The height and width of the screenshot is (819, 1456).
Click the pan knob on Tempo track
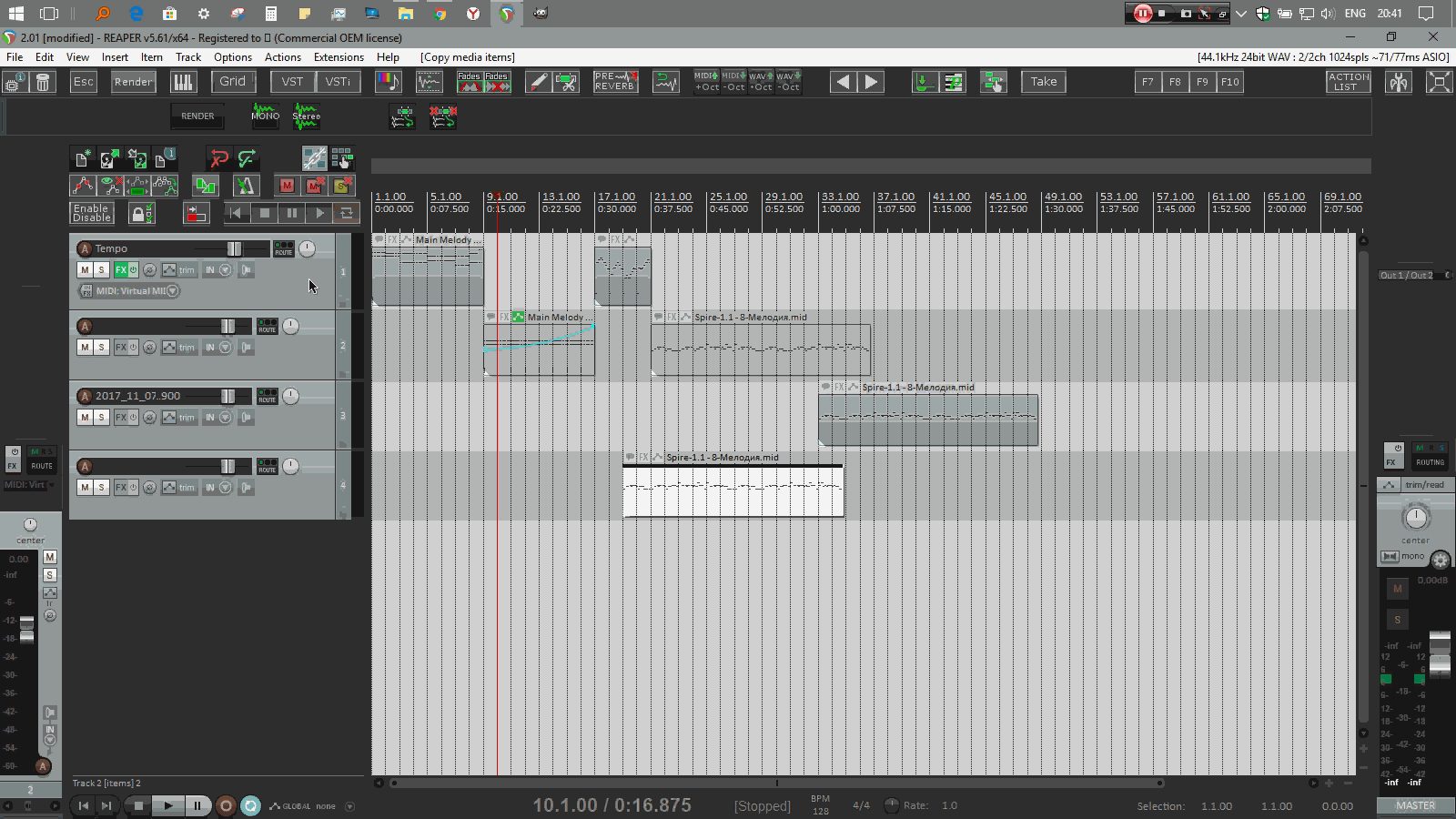(x=308, y=248)
